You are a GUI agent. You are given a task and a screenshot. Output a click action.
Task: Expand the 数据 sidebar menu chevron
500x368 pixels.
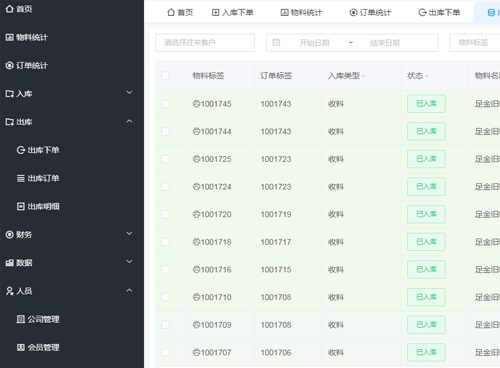(129, 261)
